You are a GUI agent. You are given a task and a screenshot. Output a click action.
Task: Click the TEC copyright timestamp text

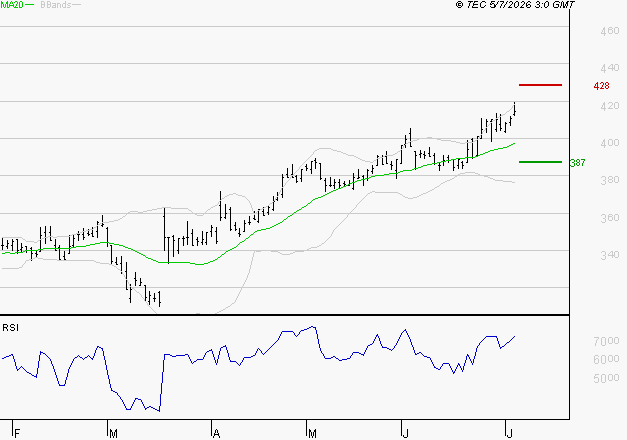515,5
